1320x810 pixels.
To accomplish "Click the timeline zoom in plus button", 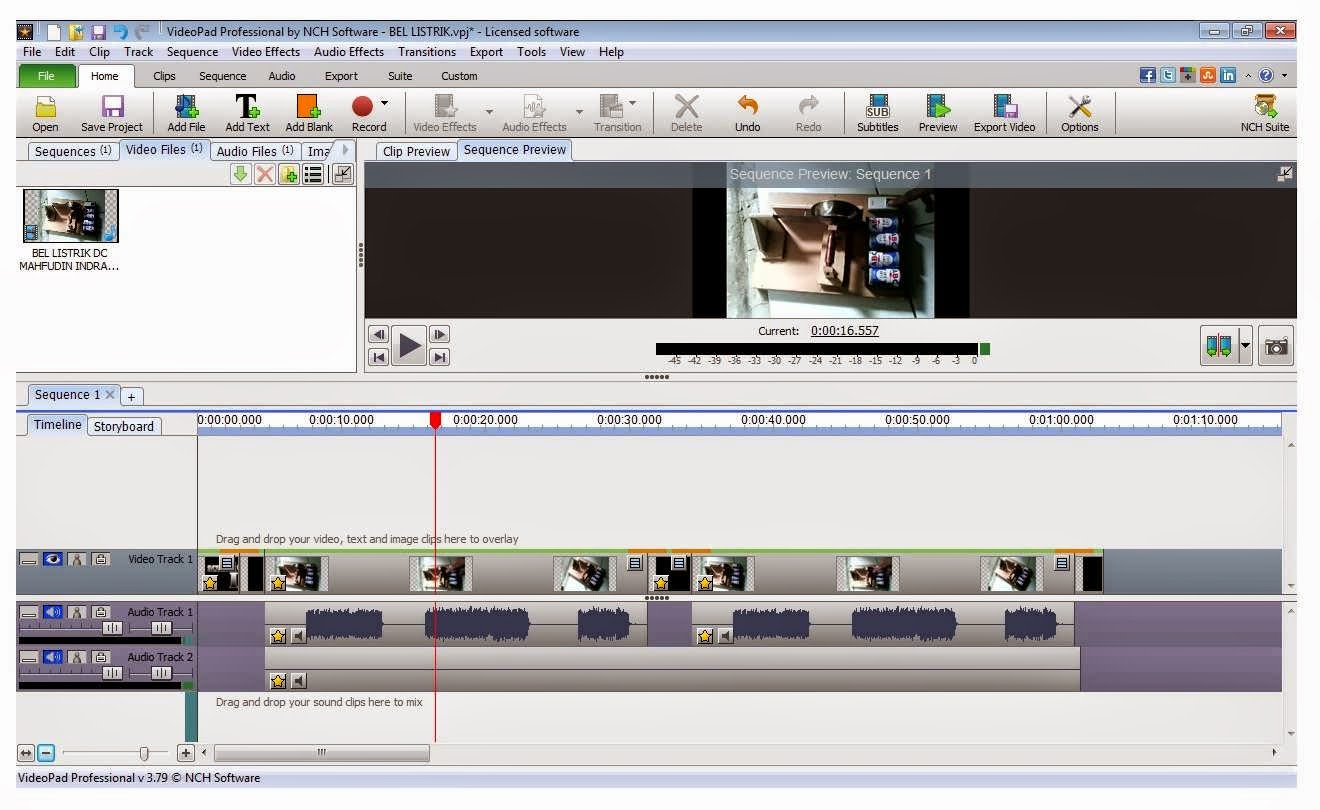I will click(186, 753).
